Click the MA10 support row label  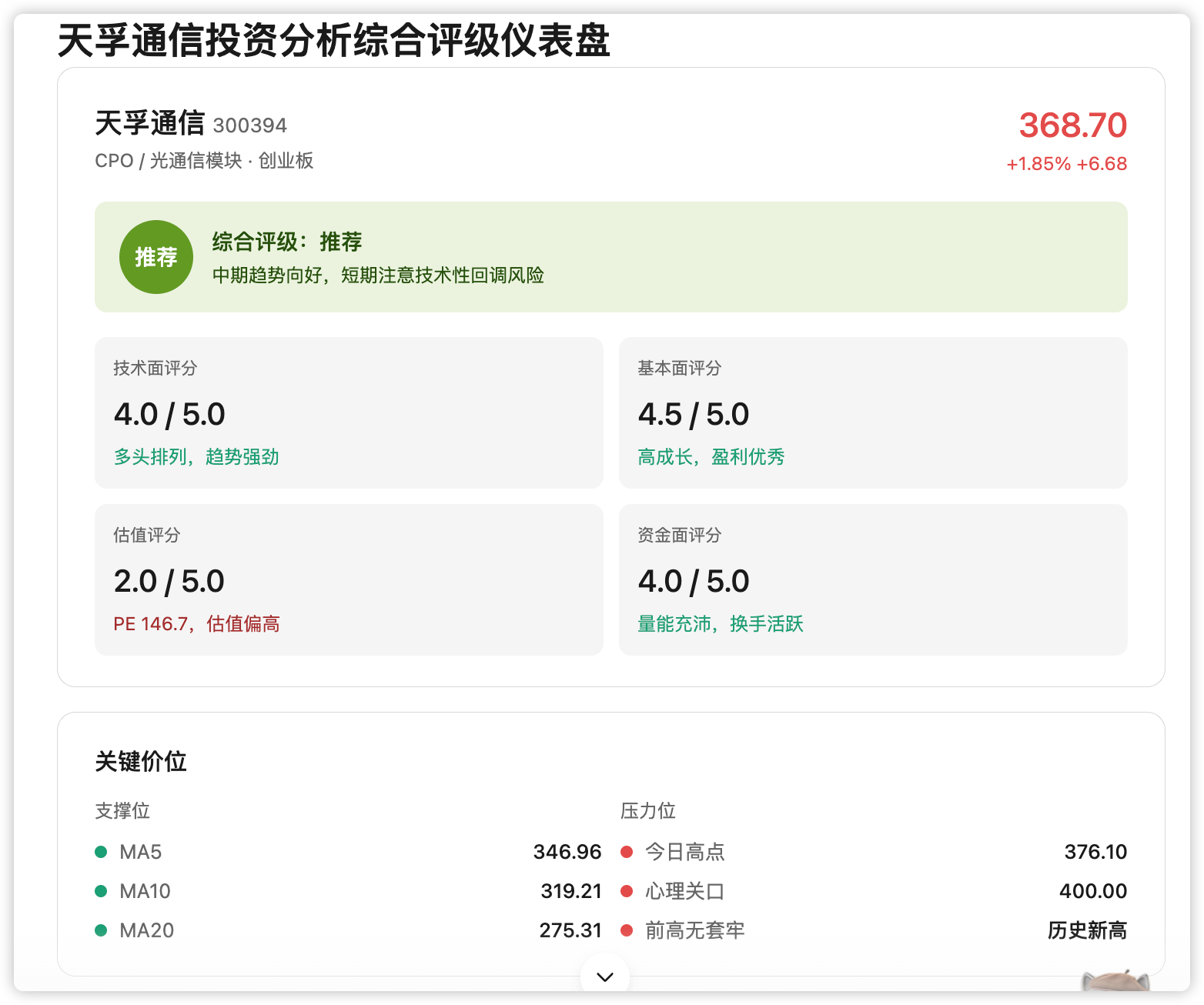click(145, 891)
